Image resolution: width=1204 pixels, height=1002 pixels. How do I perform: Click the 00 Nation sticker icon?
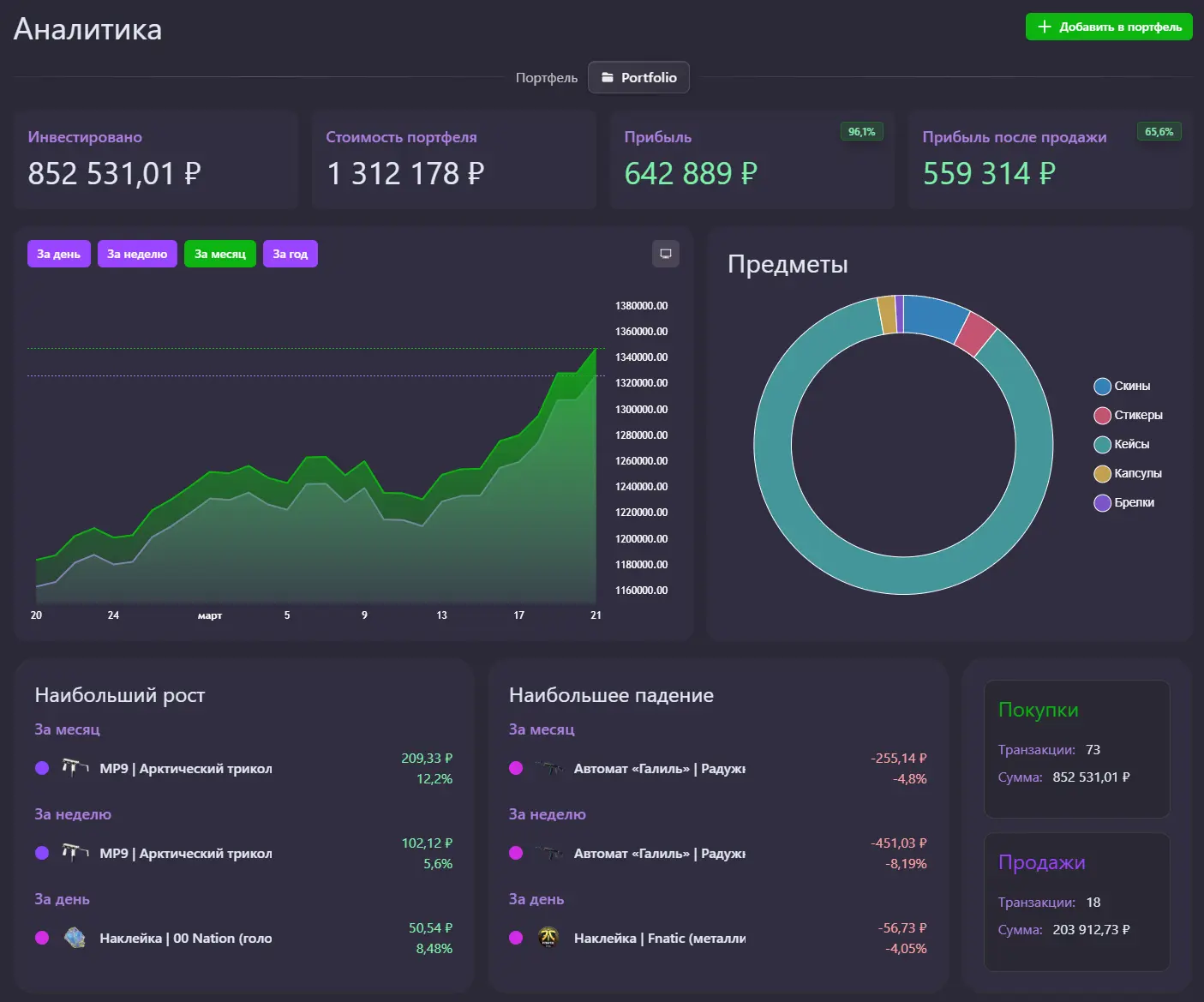coord(75,938)
